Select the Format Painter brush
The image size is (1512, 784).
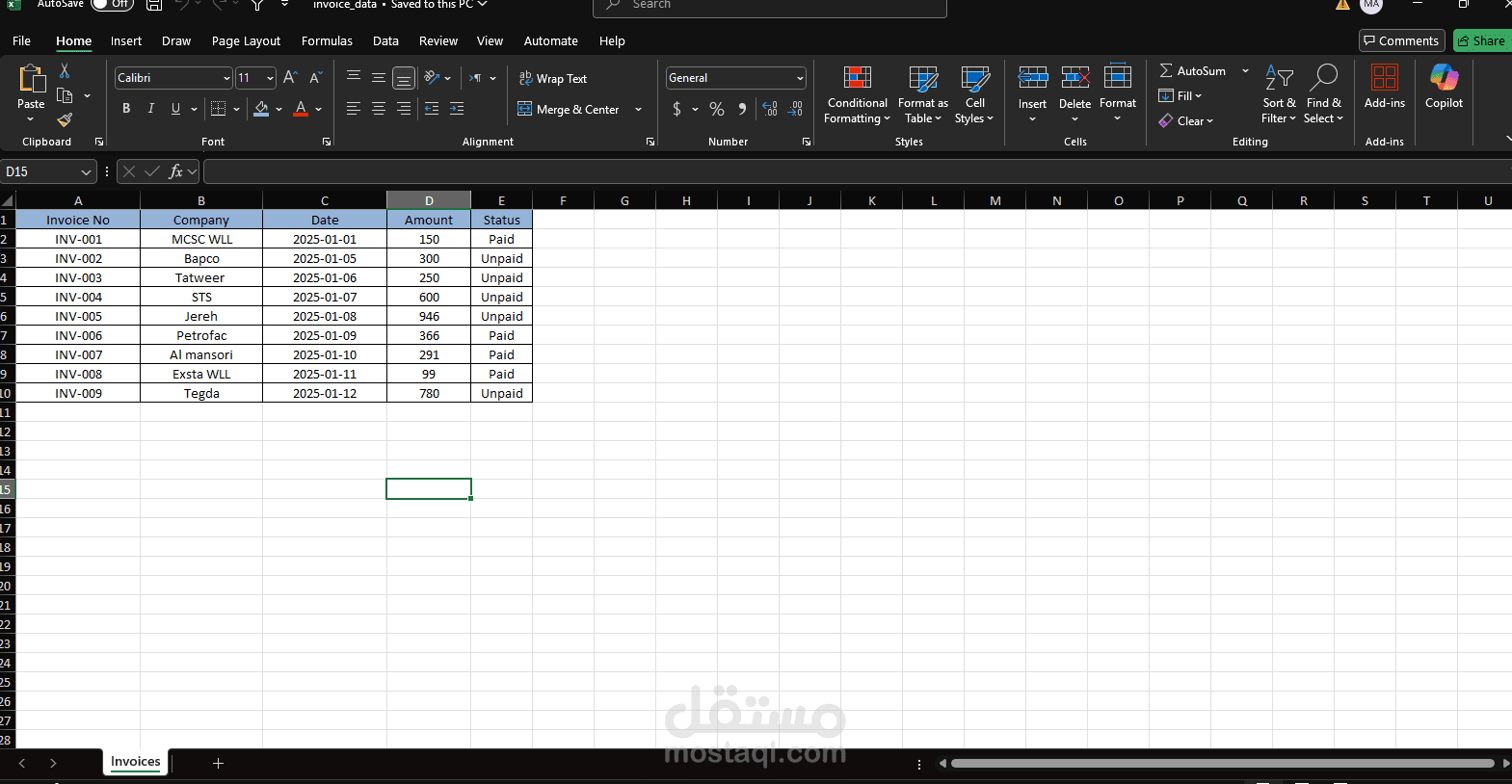click(x=65, y=119)
